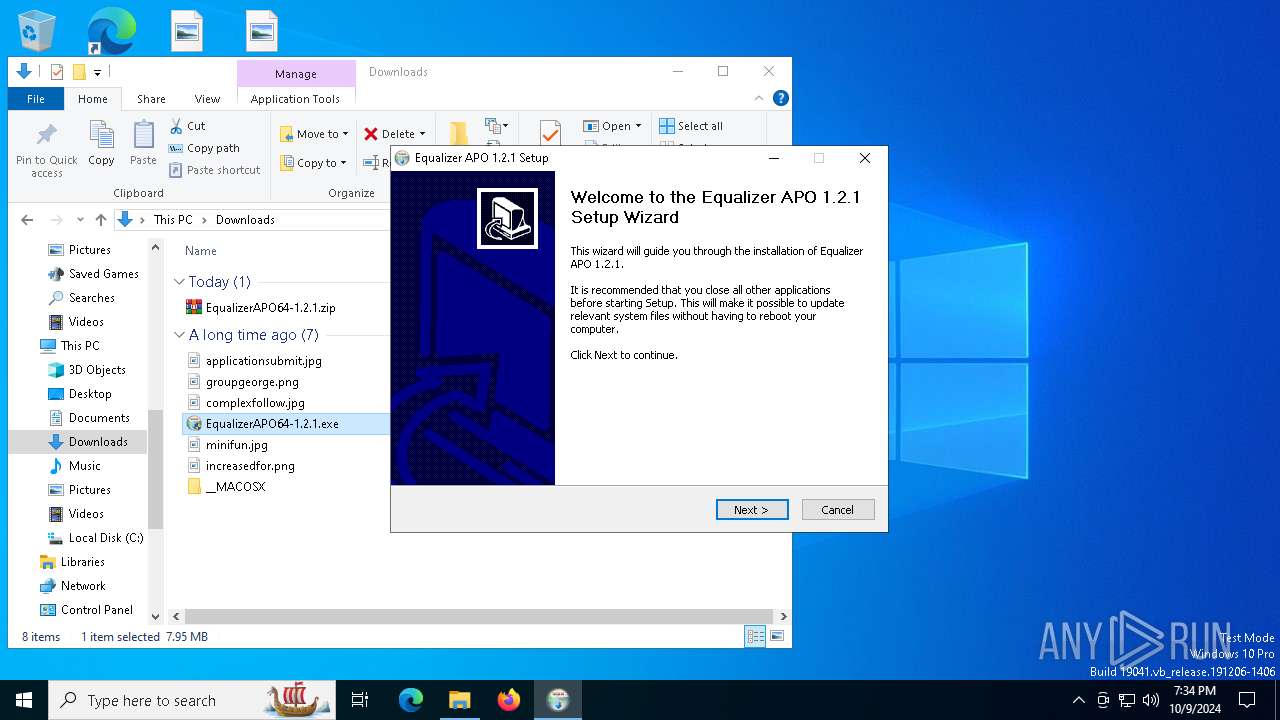Click Explorer Help question mark icon
This screenshot has height=720, width=1280.
pos(781,98)
